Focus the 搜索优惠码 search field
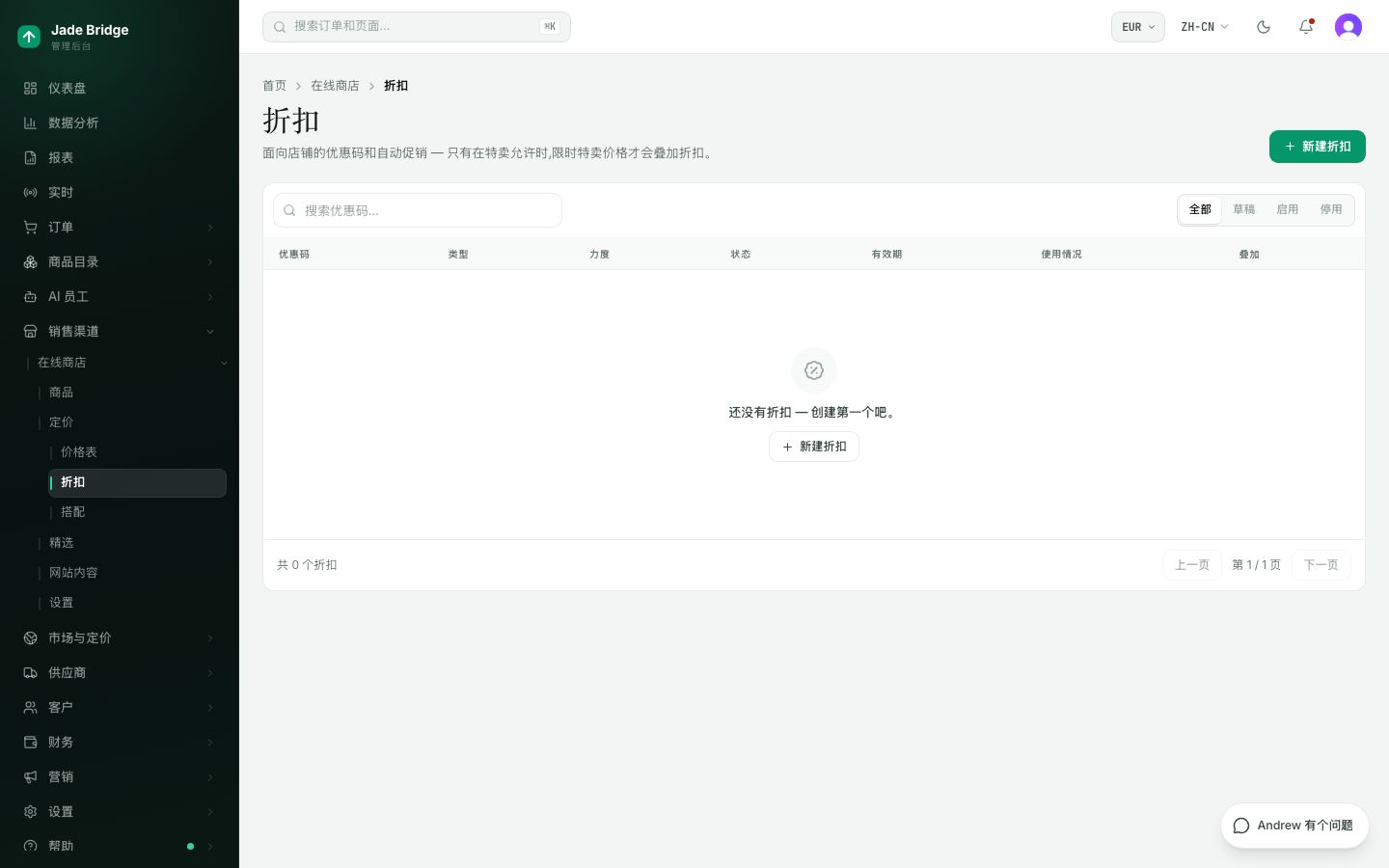 pos(418,210)
